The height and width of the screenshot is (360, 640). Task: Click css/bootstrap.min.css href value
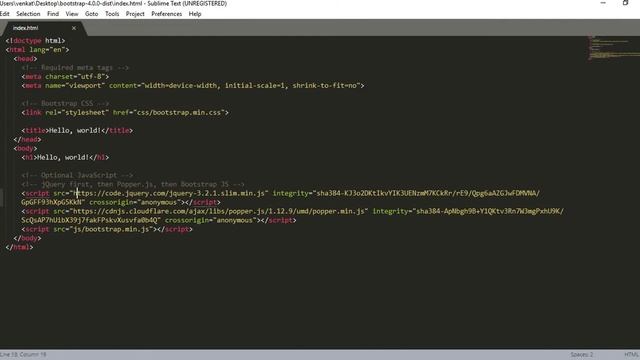click(179, 113)
